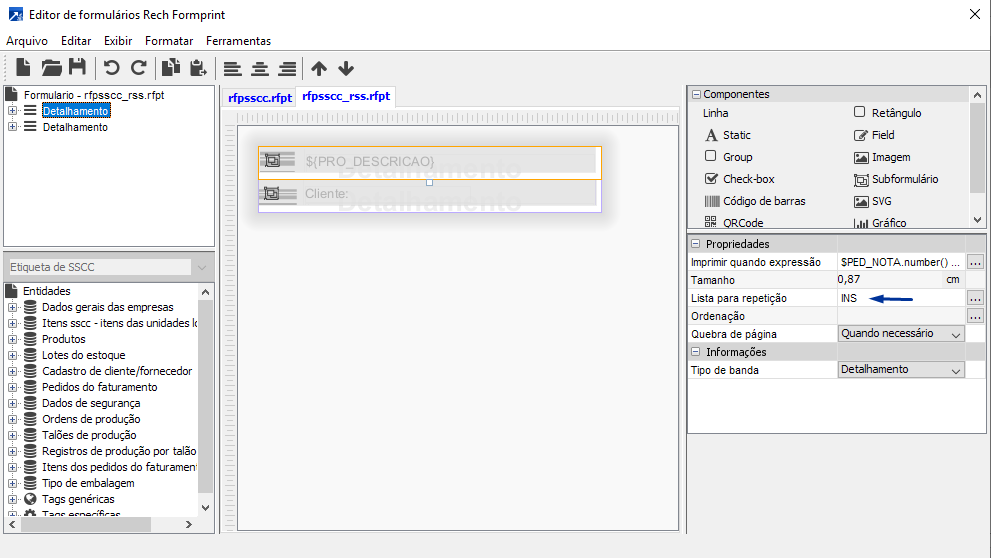
Task: Click the New file toolbar icon
Action: [23, 68]
